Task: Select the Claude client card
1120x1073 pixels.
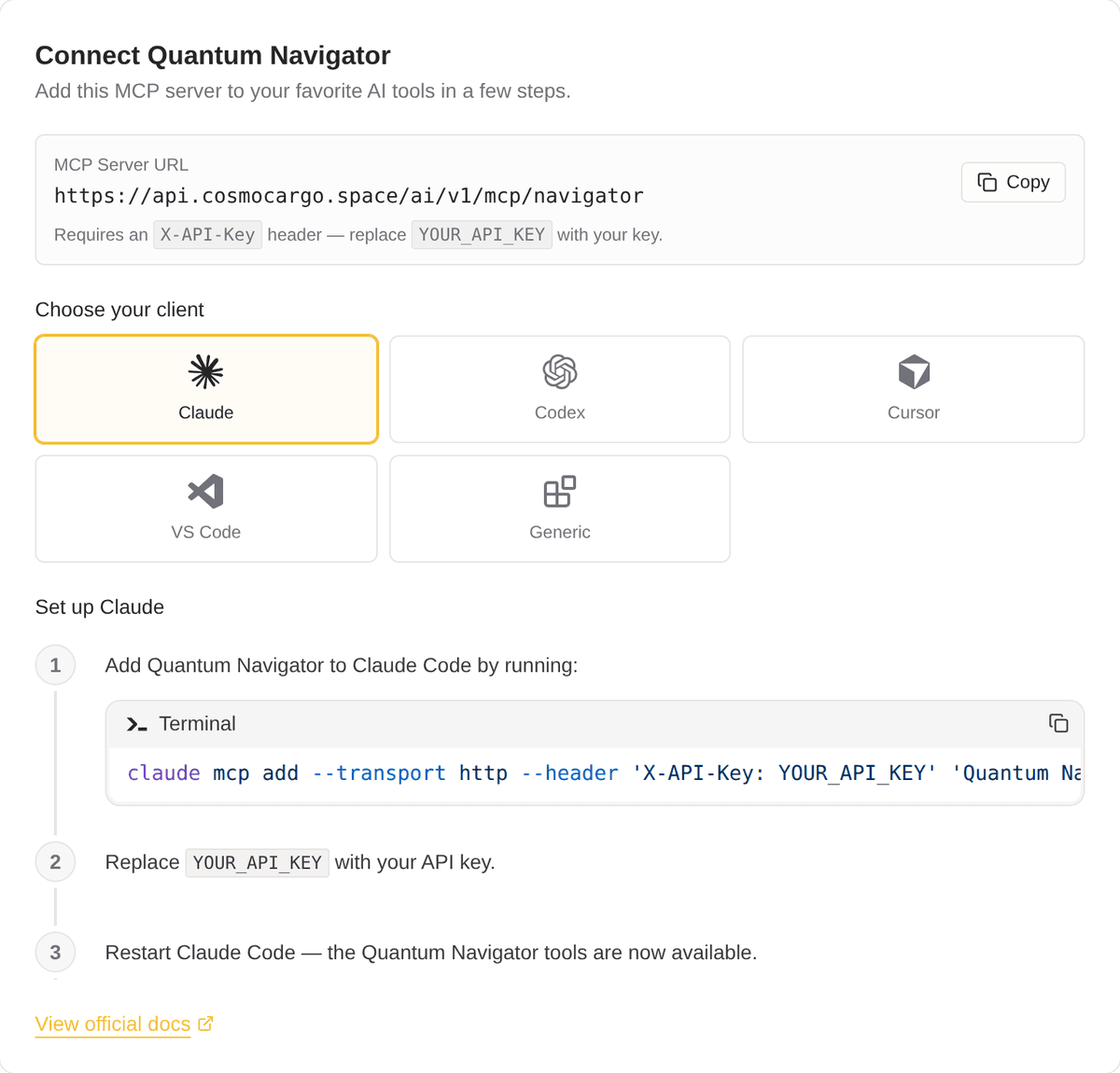Action: point(206,389)
